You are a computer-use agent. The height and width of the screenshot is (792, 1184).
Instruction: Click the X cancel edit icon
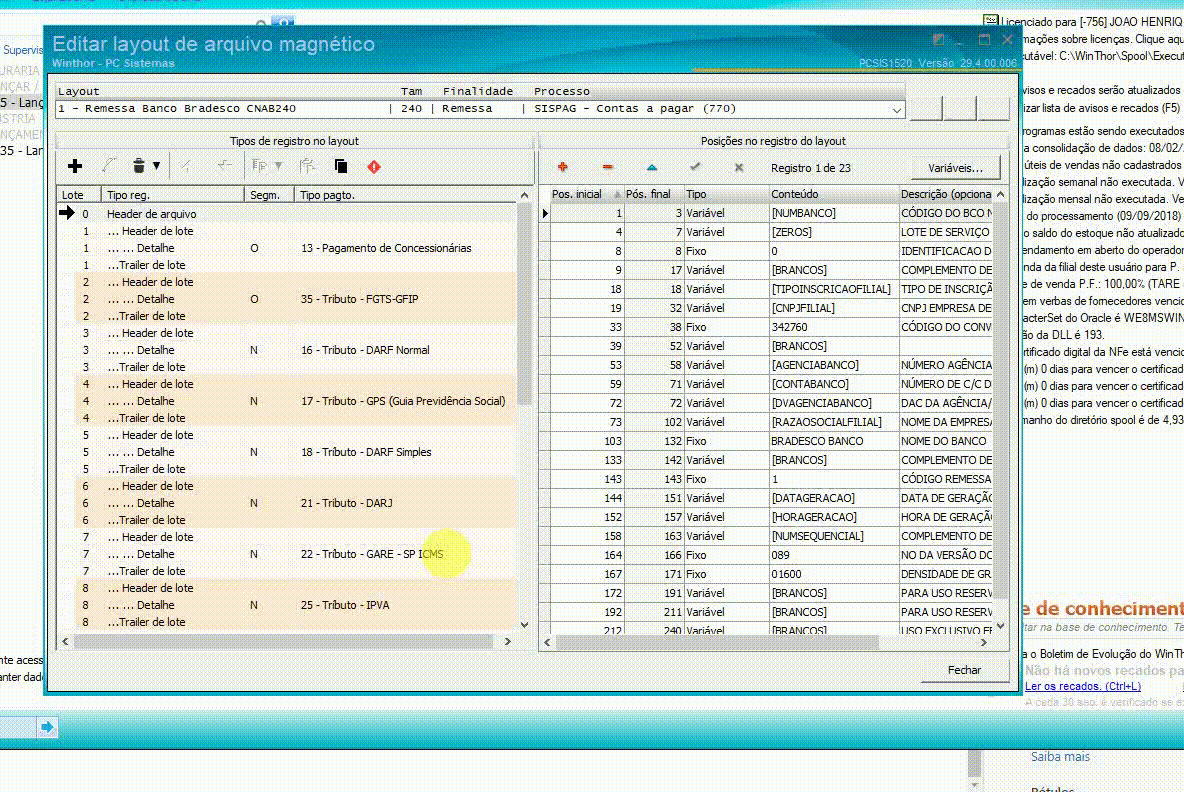[738, 168]
